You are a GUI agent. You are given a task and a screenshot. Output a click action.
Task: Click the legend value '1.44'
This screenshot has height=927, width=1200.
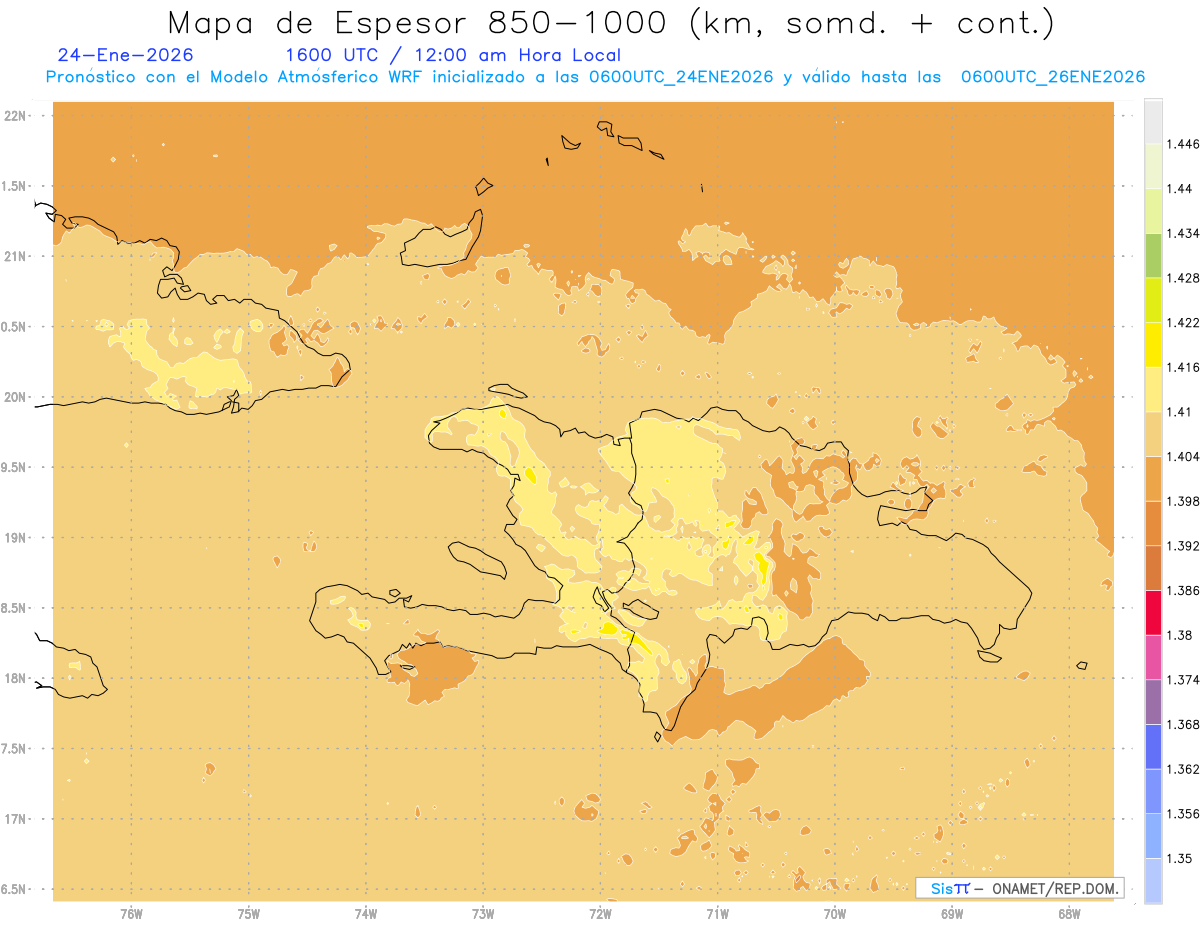click(x=1181, y=189)
